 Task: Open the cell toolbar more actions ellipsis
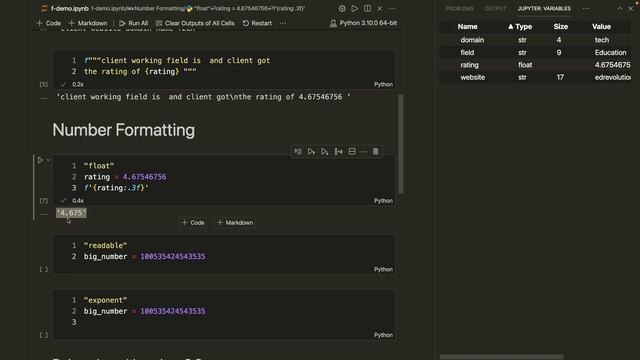coord(364,151)
